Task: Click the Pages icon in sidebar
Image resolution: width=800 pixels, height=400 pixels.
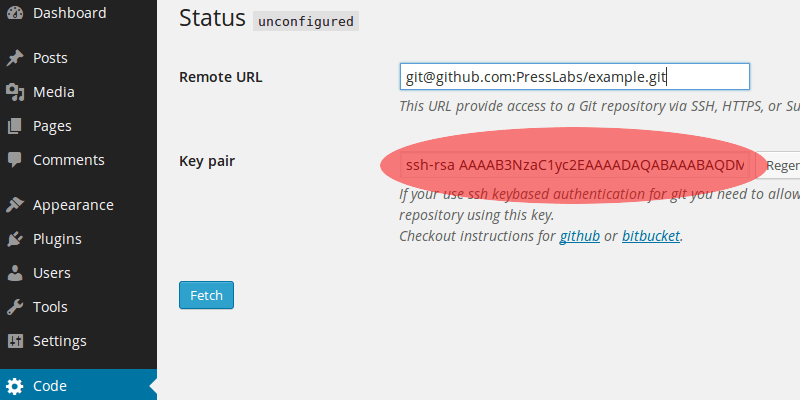Action: click(x=15, y=126)
